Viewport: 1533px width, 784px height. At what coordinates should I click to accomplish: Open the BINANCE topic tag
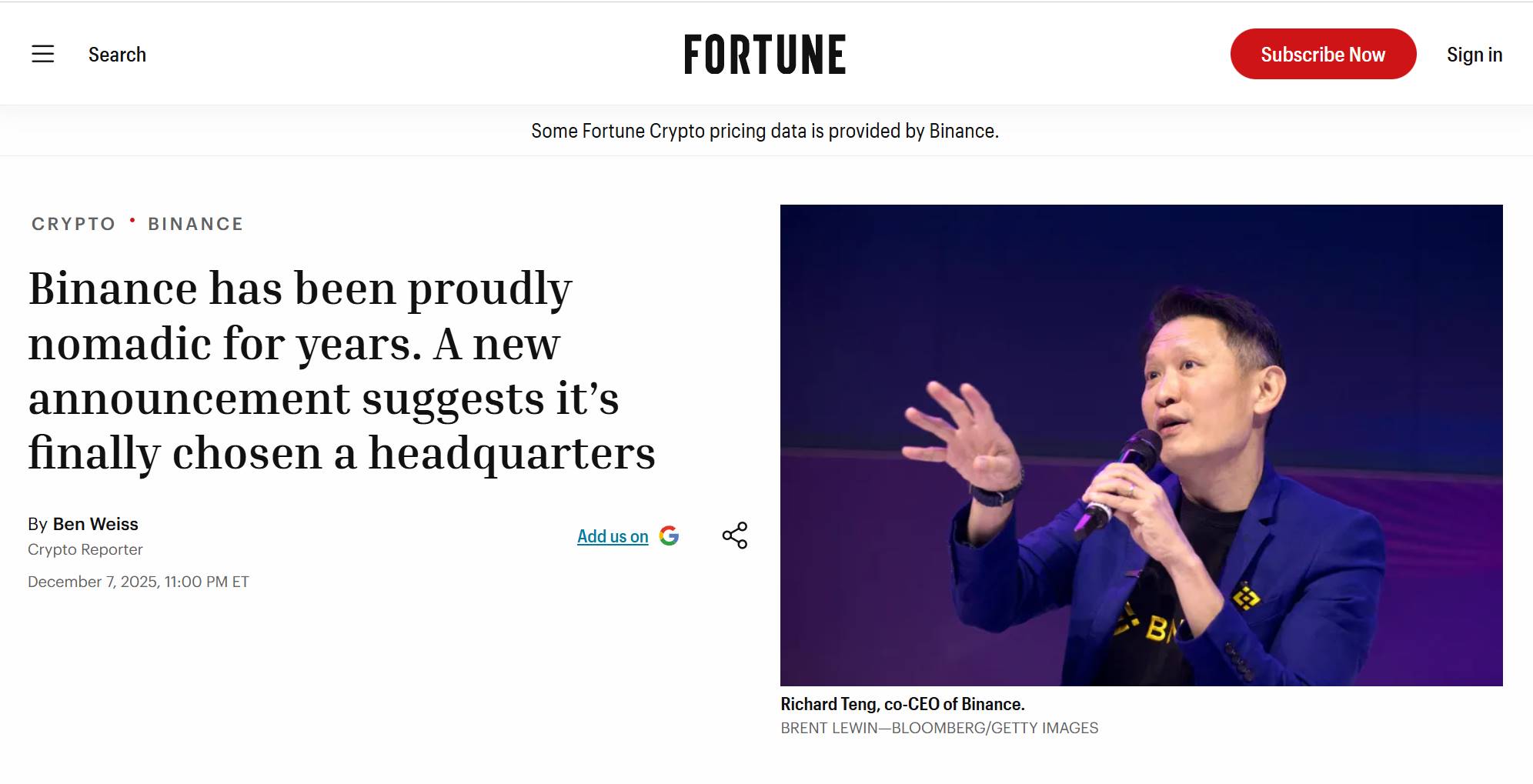[x=195, y=224]
